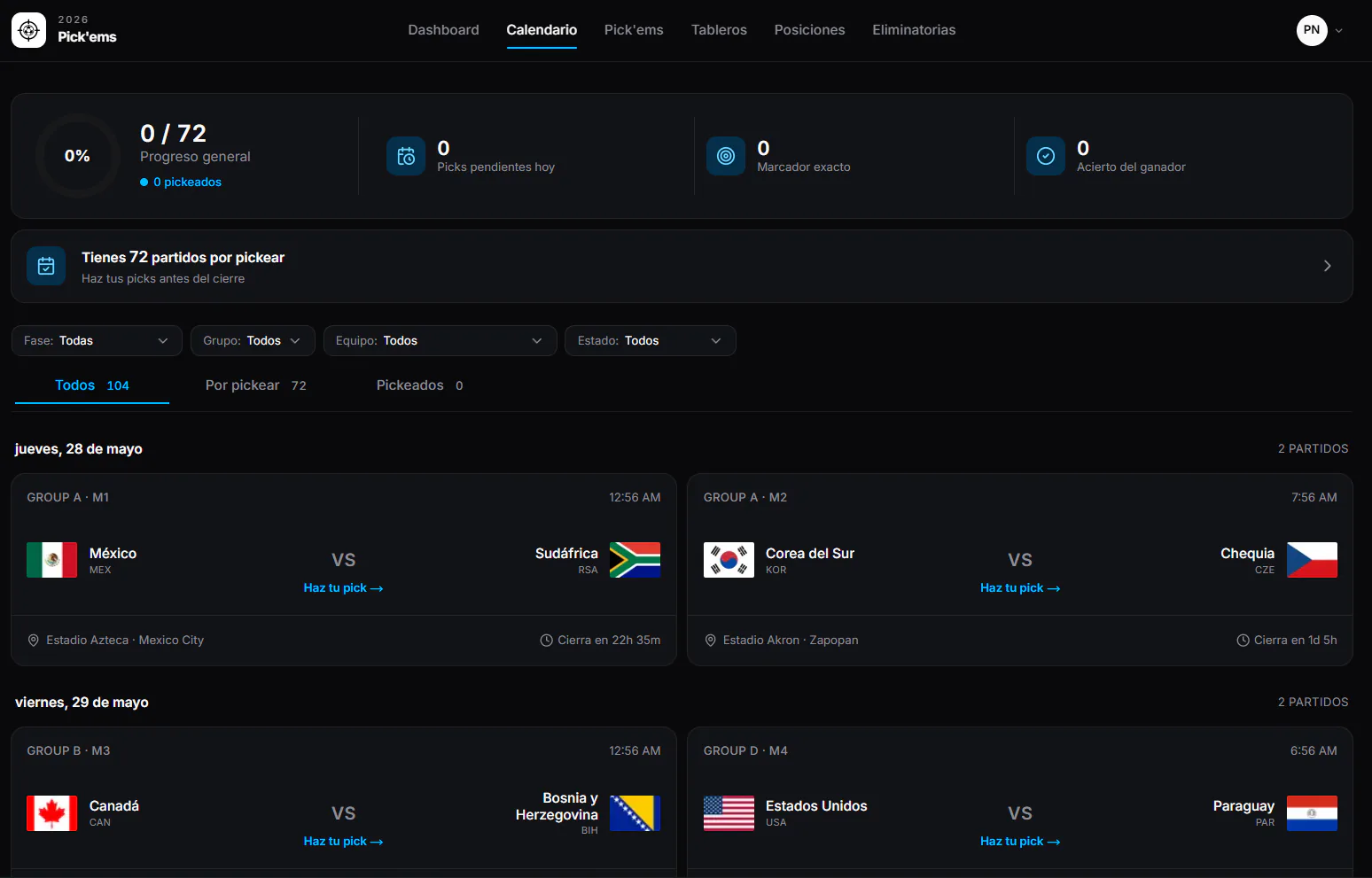Click the México team name

pos(113,553)
